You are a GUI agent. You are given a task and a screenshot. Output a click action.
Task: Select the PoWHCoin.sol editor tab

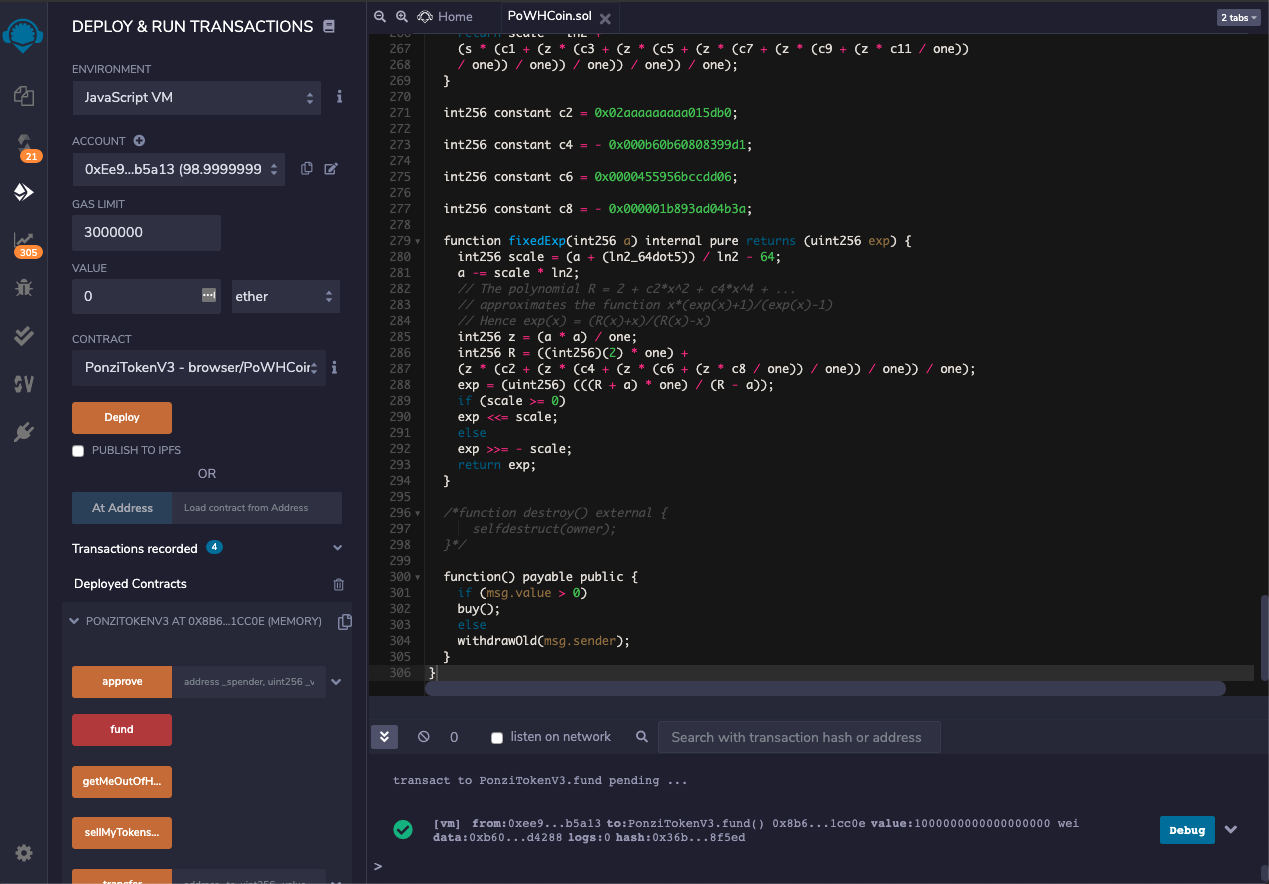pos(547,17)
